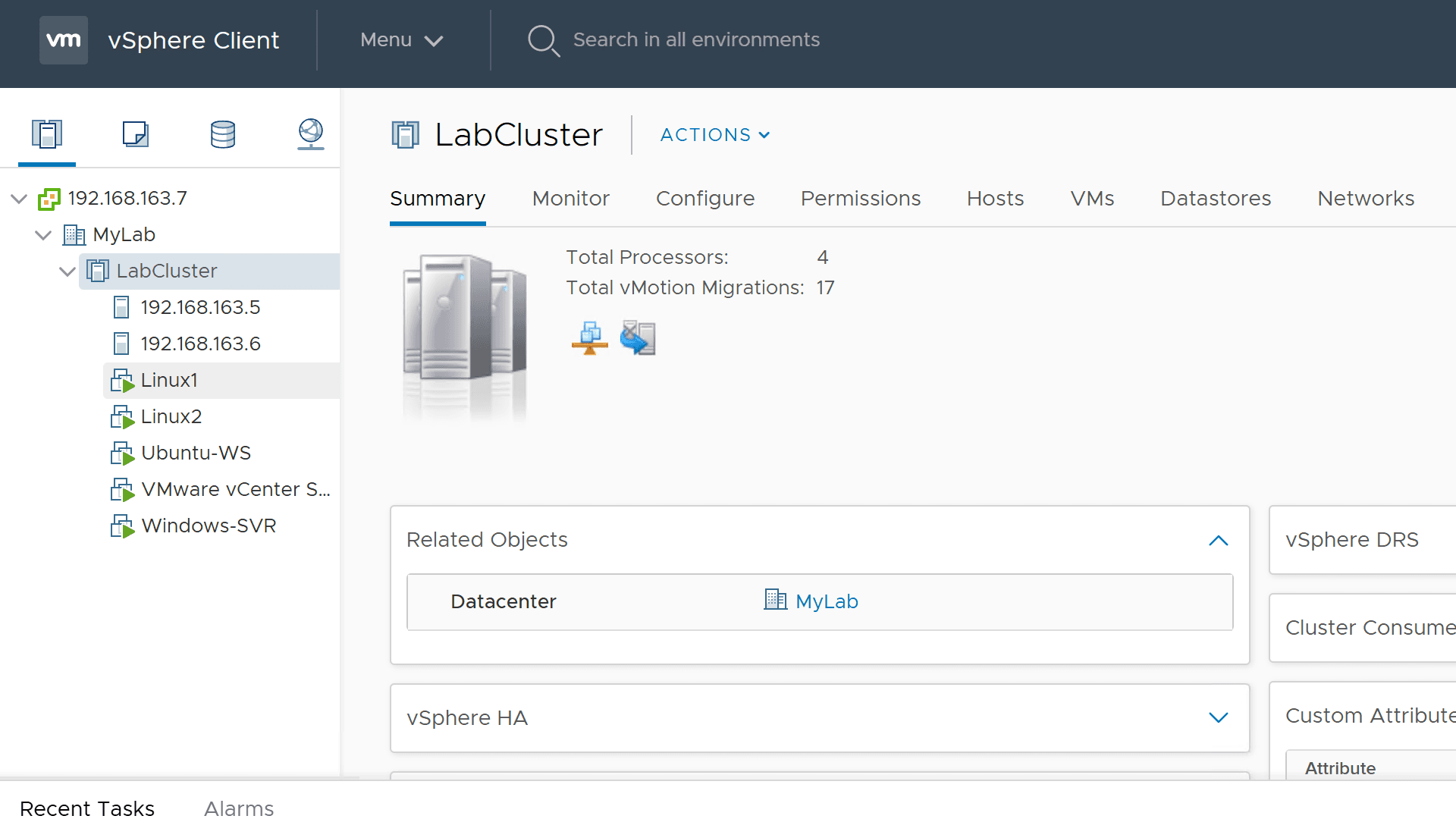The height and width of the screenshot is (819, 1456).
Task: Collapse the Related Objects panel
Action: [1219, 541]
